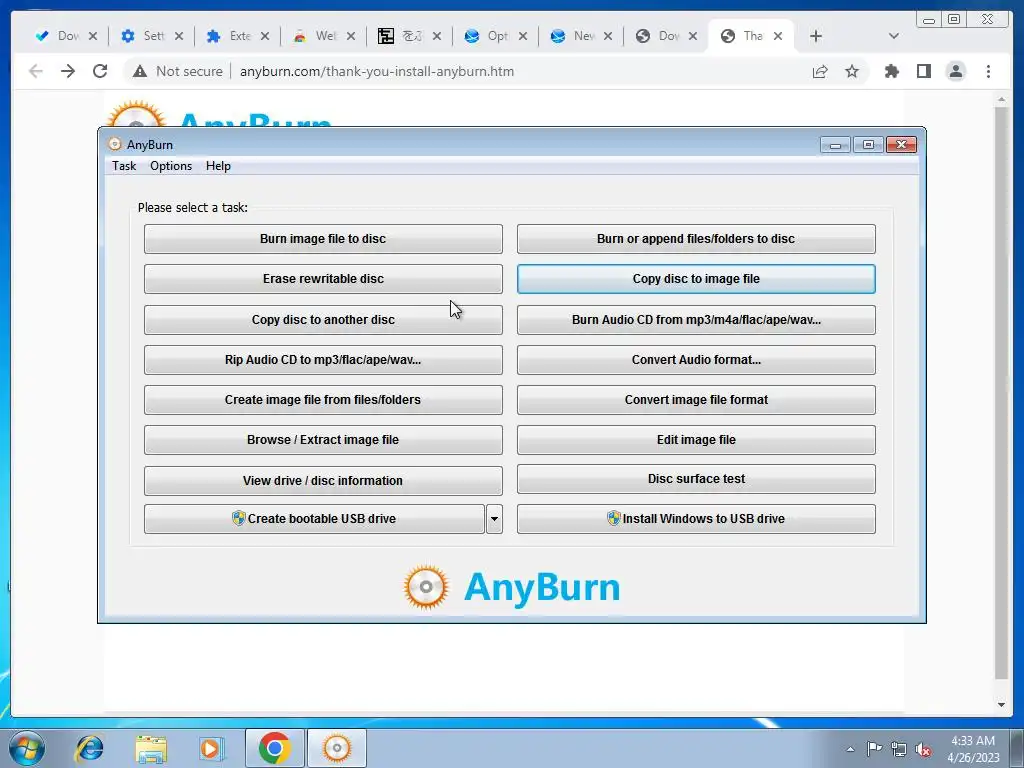Choose Erase rewritable disc task
The image size is (1024, 768).
(x=323, y=279)
